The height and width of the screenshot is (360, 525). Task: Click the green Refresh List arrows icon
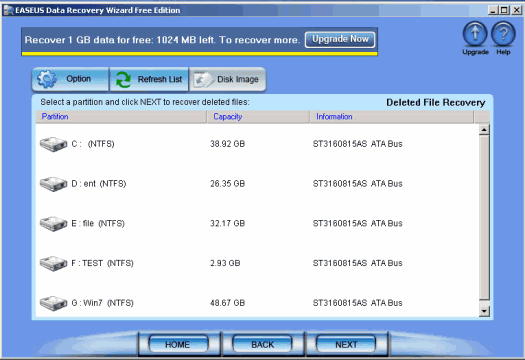(123, 80)
